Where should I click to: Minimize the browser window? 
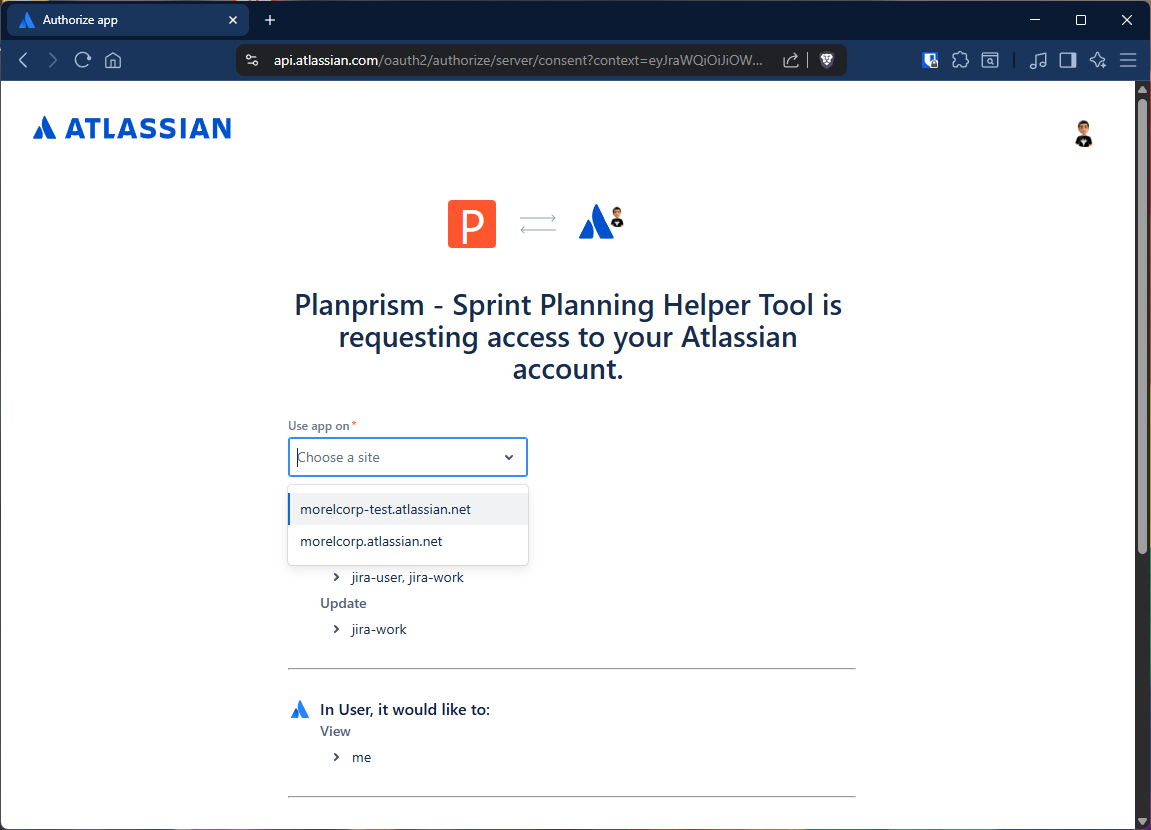1035,20
